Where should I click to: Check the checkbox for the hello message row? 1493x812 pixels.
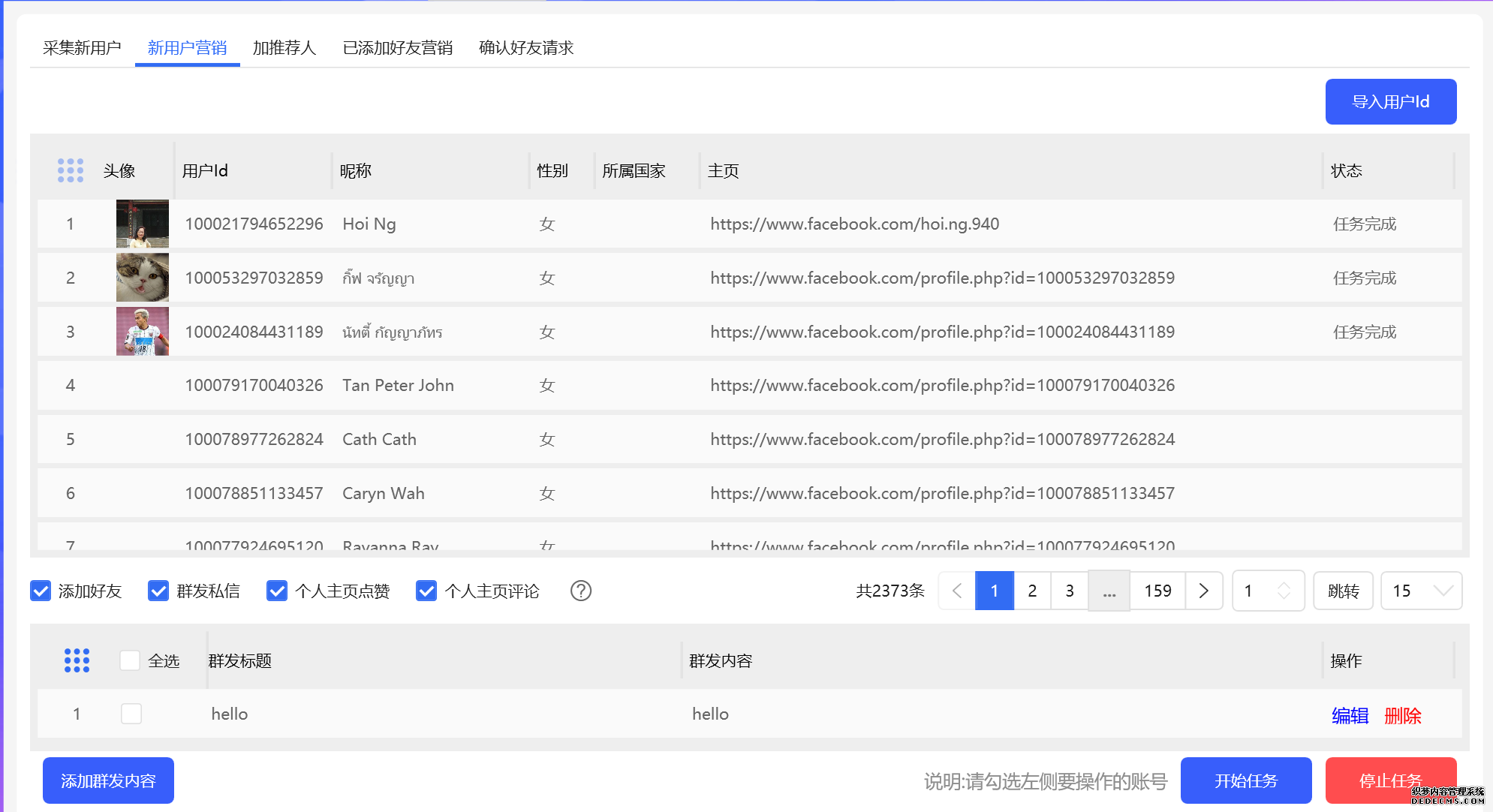click(131, 714)
